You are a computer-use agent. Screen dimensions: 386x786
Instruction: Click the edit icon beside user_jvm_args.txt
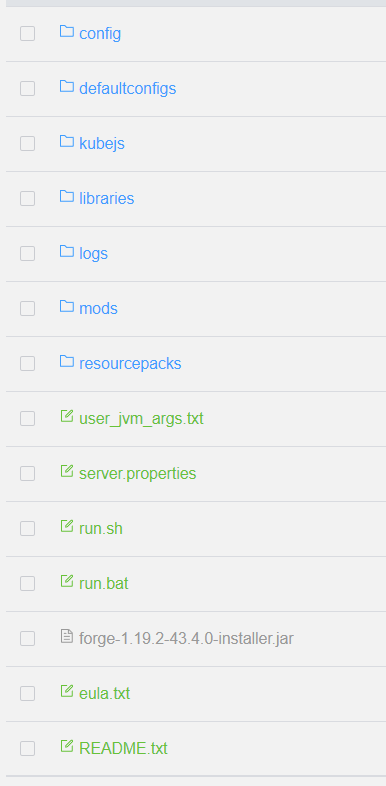(67, 416)
